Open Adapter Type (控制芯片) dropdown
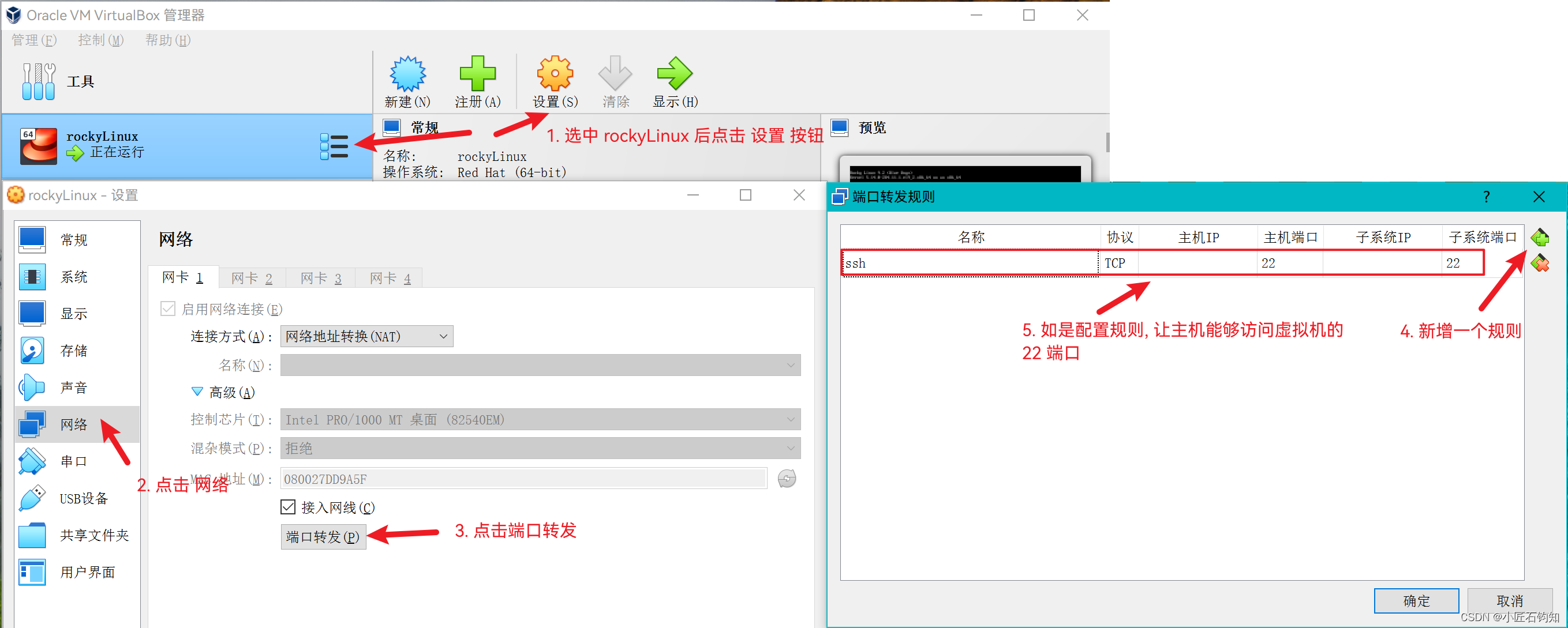The width and height of the screenshot is (1568, 628). [x=540, y=419]
